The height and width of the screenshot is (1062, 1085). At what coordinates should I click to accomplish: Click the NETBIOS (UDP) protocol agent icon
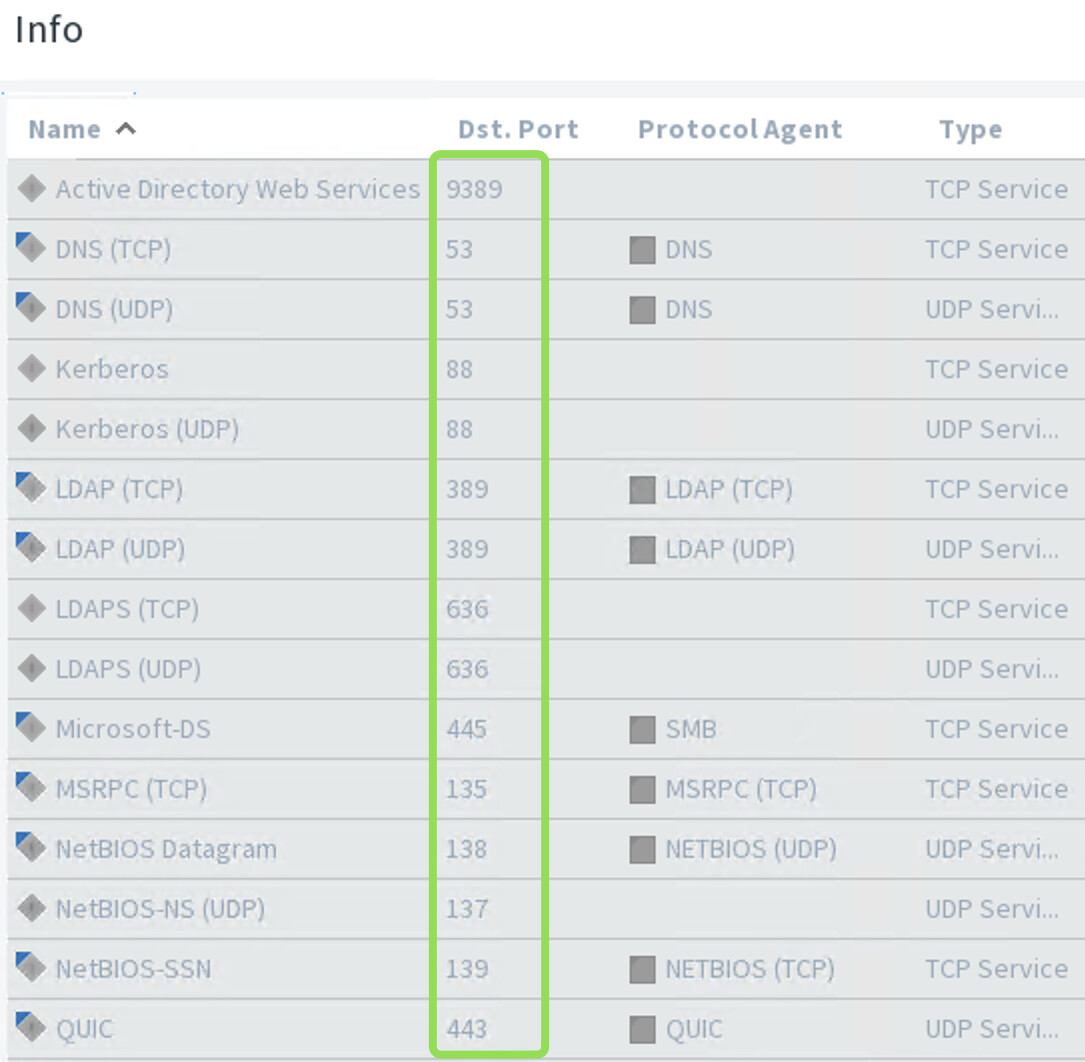[x=642, y=850]
